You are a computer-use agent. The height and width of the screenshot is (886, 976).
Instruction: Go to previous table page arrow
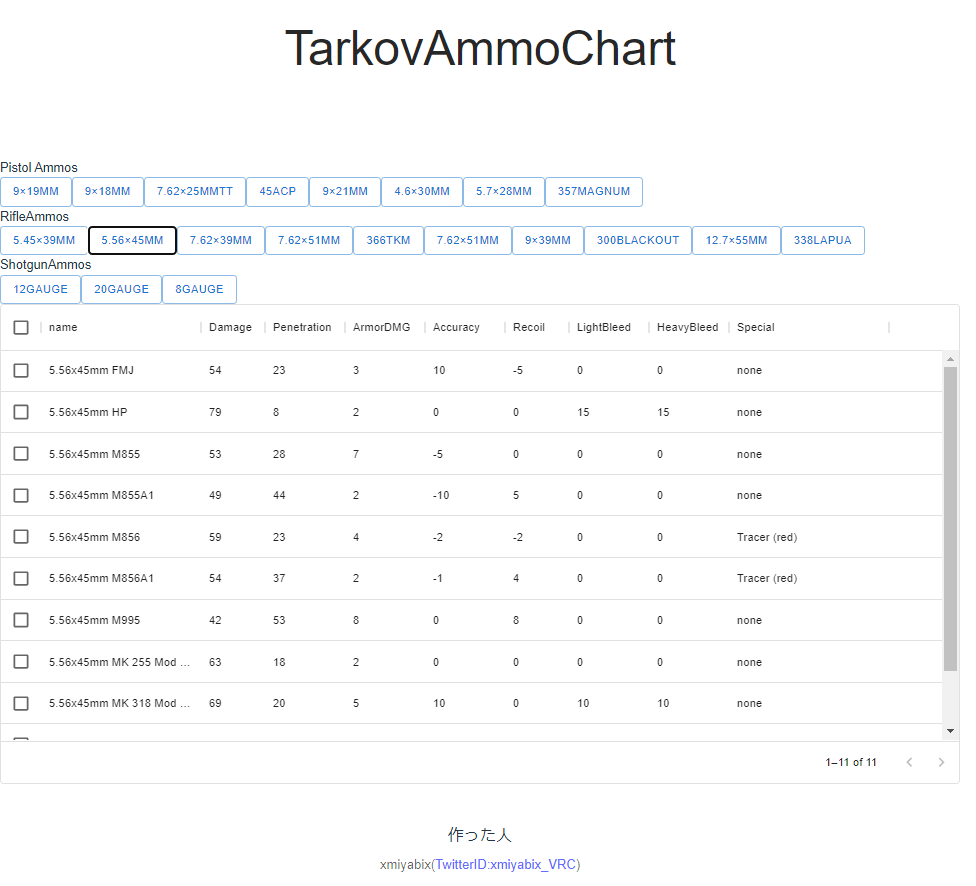pos(909,762)
